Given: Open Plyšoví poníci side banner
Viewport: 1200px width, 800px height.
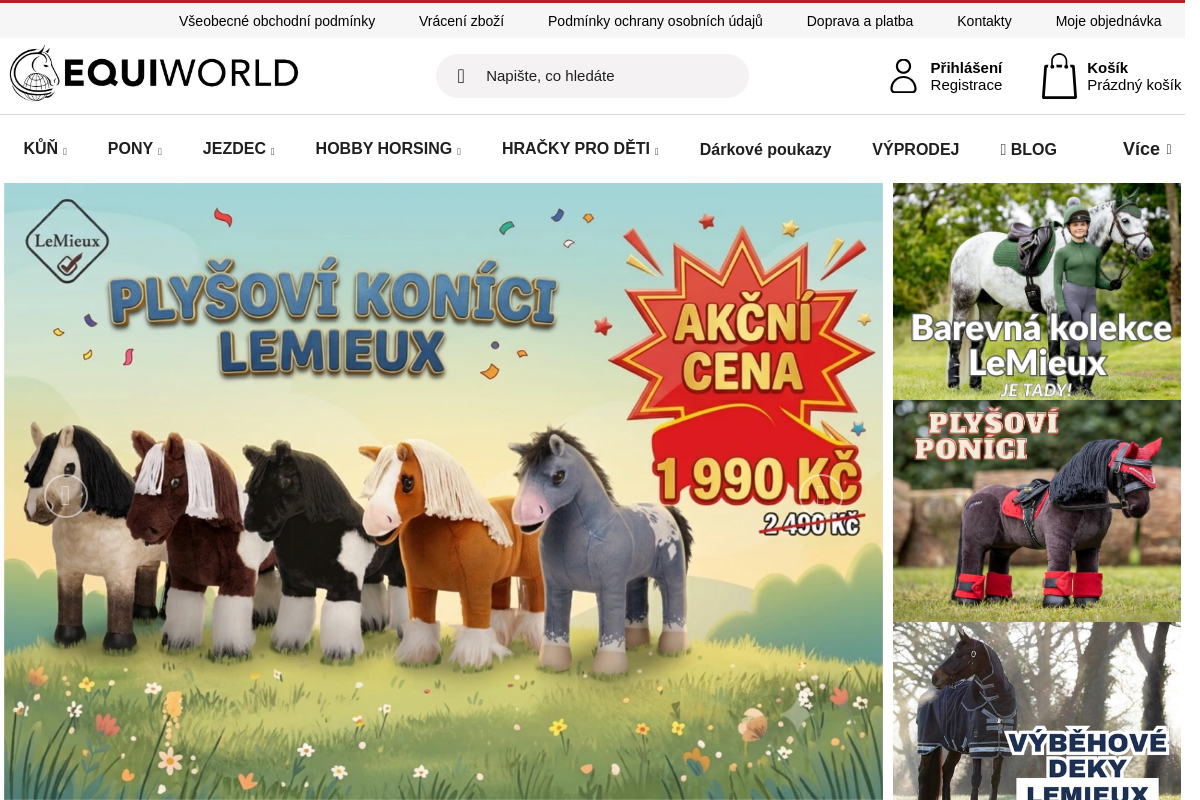Looking at the screenshot, I should coord(1037,511).
